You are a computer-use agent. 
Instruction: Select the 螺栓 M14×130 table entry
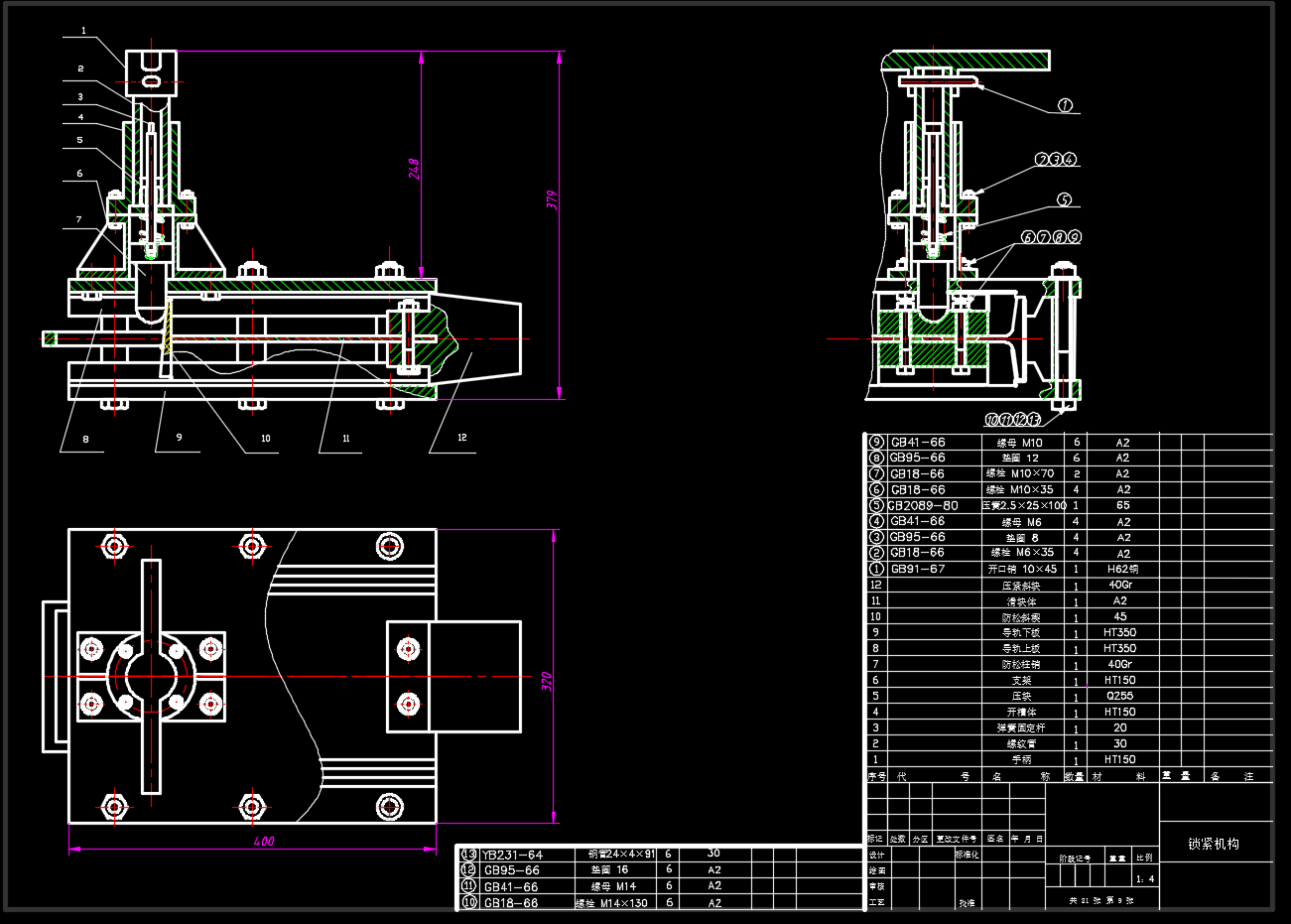(611, 903)
